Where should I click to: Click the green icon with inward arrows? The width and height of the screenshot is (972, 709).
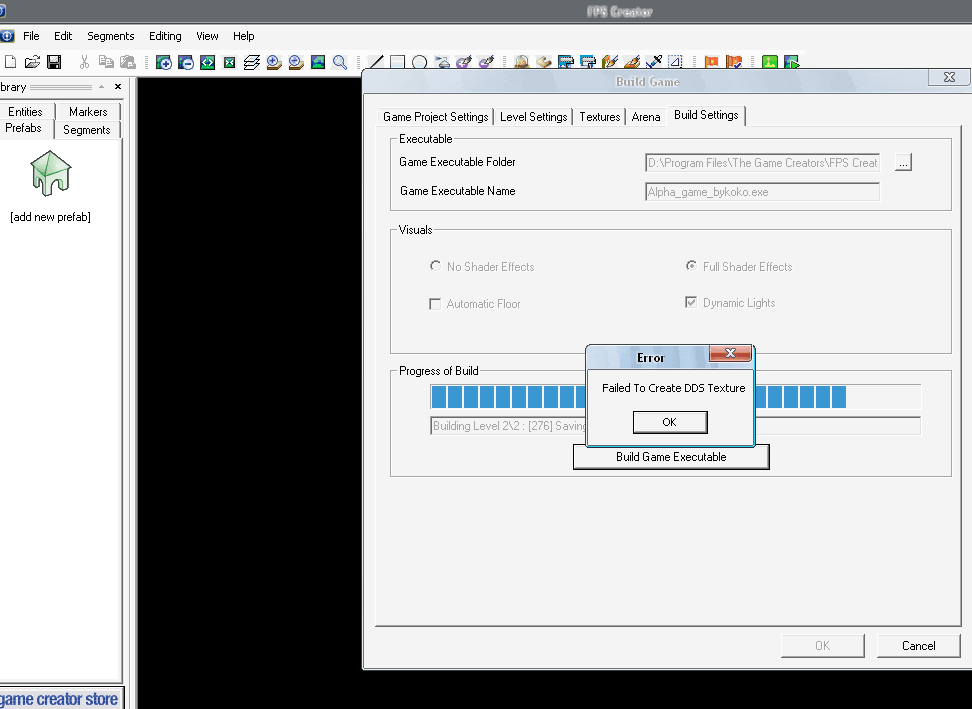(229, 62)
